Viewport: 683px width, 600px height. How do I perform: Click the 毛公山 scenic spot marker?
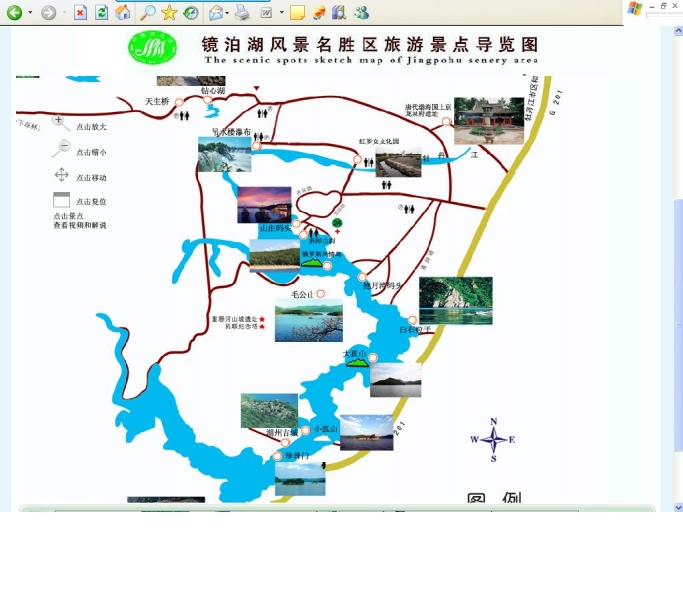tap(321, 294)
